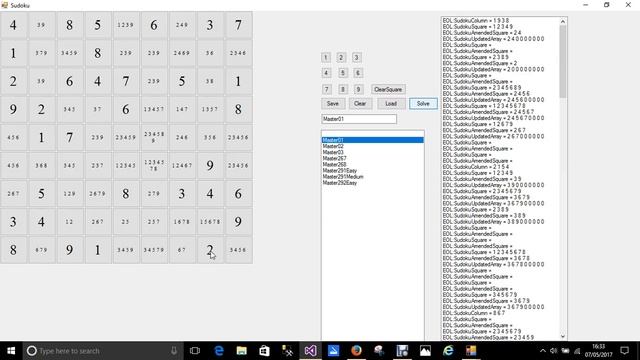Screen dimensions: 640x360
Task: Select Master292Easy in the puzzle list
Action: [372, 183]
